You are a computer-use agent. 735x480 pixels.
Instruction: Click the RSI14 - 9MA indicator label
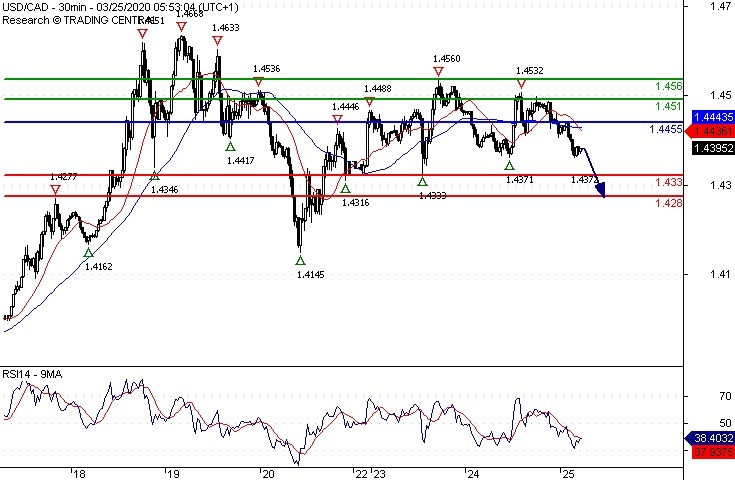tap(32, 374)
